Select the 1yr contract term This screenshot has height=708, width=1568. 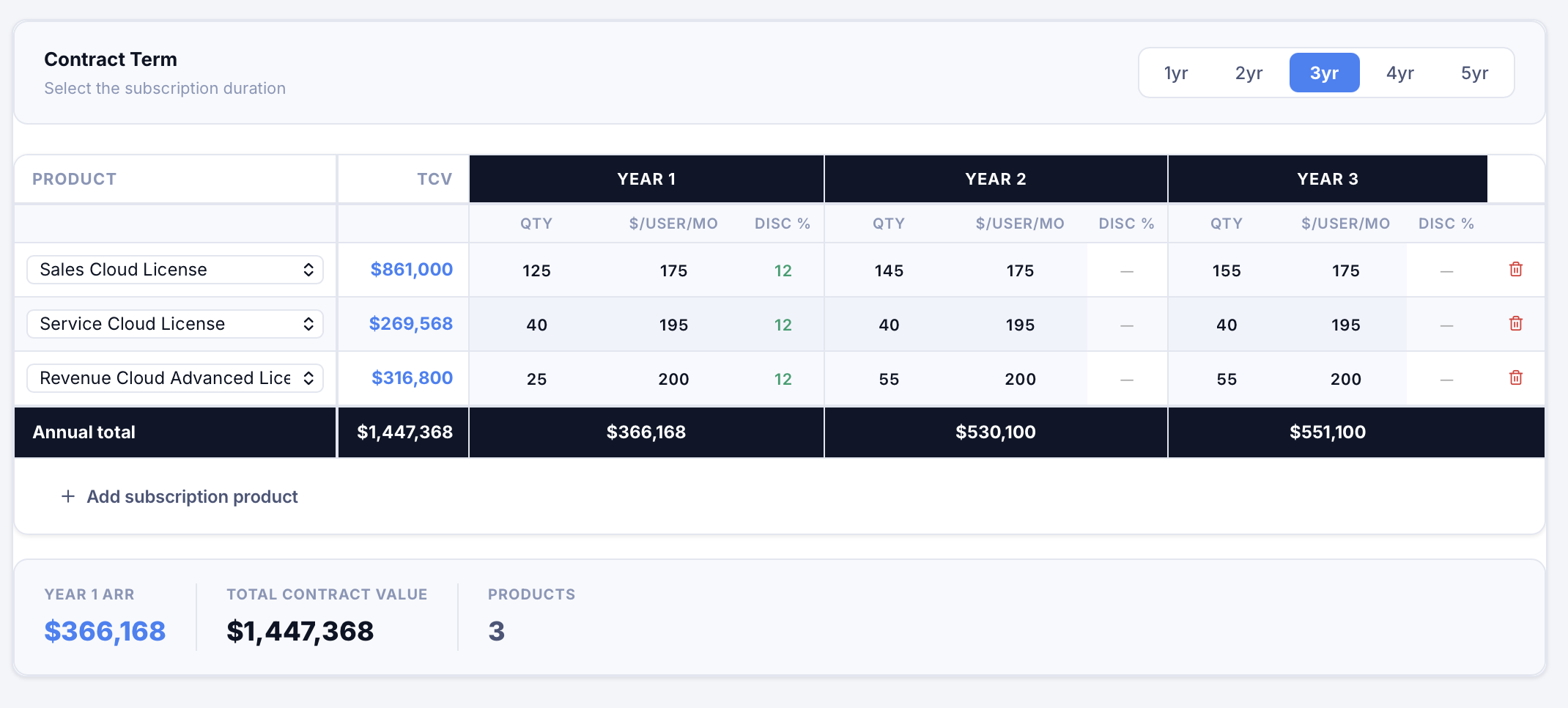coord(1176,73)
